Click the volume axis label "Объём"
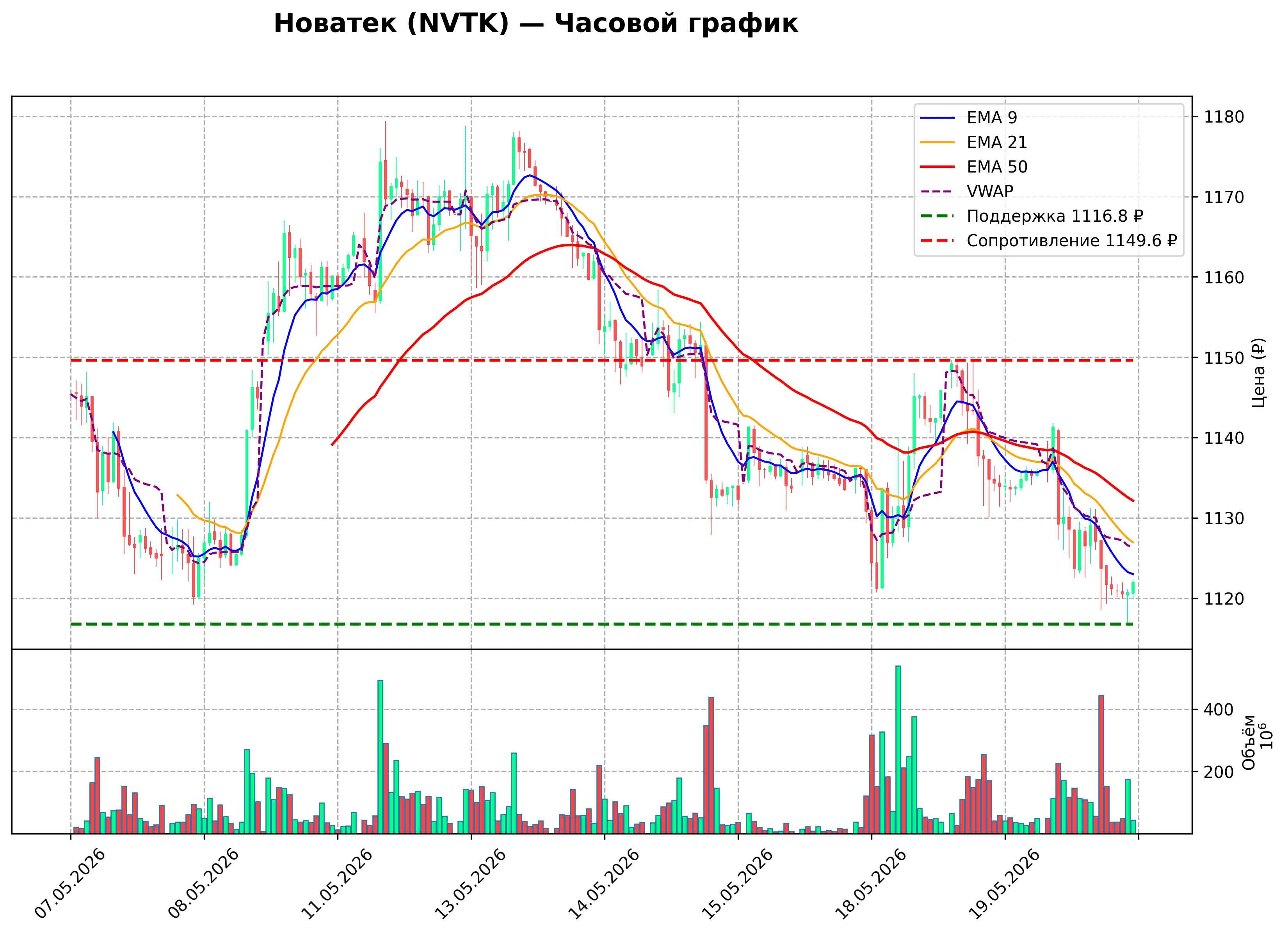This screenshot has width=1288, height=934. [1249, 742]
